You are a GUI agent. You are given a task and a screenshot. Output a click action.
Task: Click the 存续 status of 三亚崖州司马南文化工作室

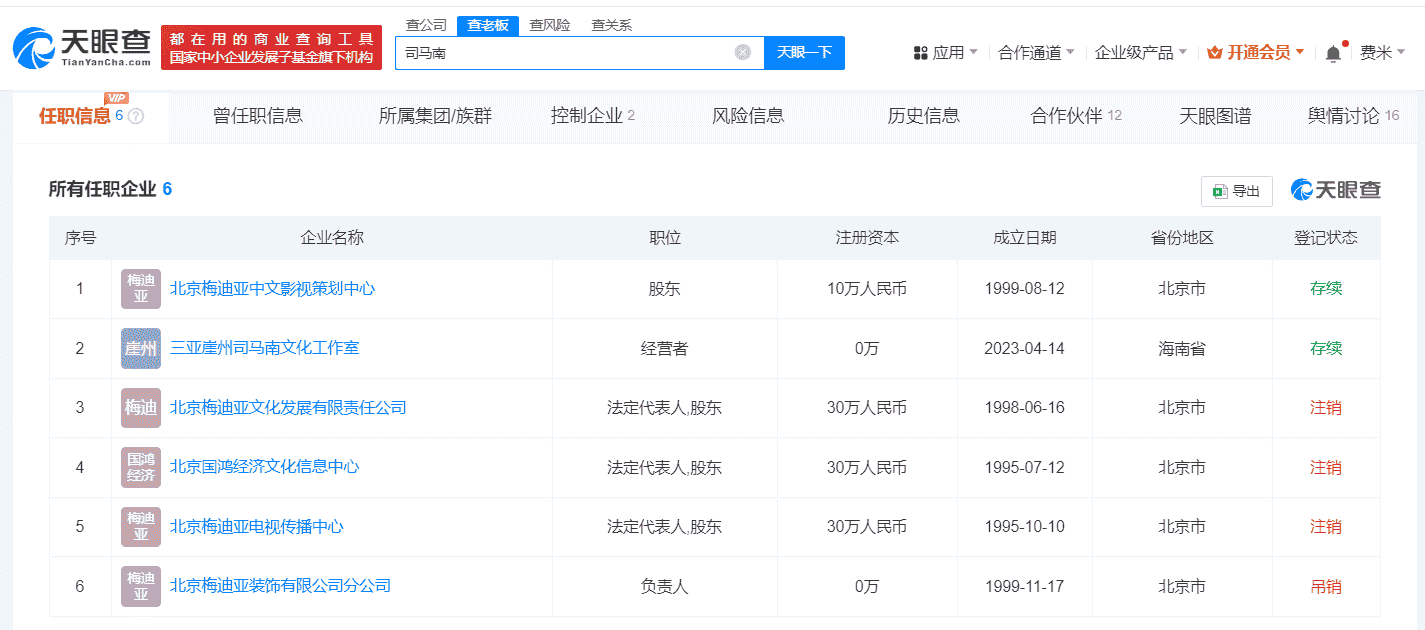click(1326, 348)
